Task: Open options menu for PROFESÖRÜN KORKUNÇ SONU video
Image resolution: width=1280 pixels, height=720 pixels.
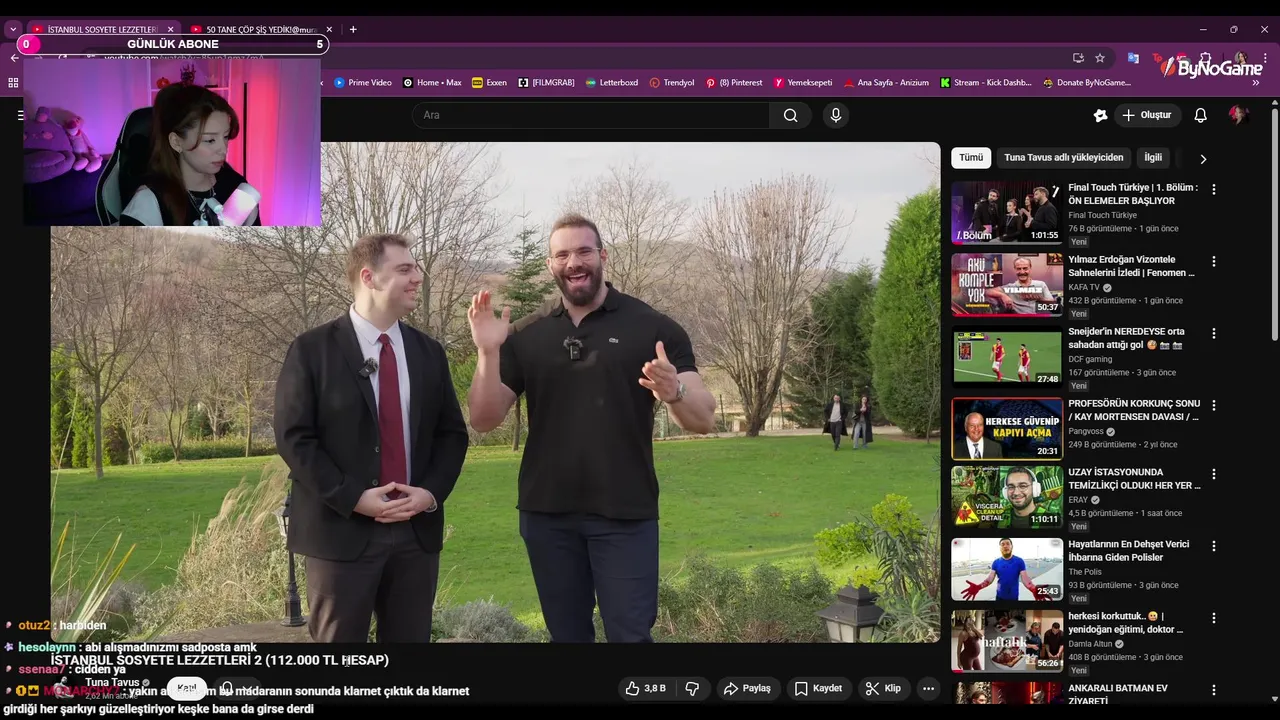Action: click(1214, 405)
